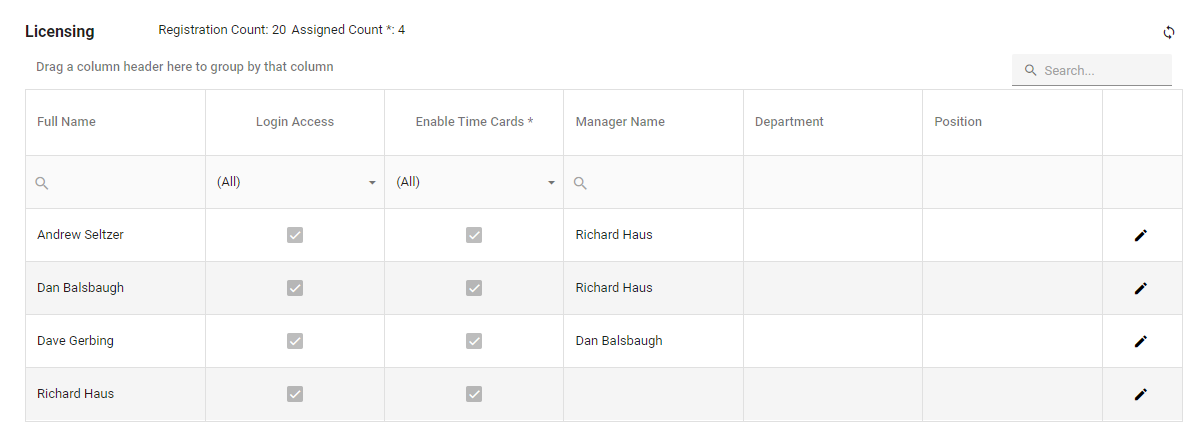Expand the Enable Time Cards filter dropdown
This screenshot has width=1202, height=445.
coord(551,183)
